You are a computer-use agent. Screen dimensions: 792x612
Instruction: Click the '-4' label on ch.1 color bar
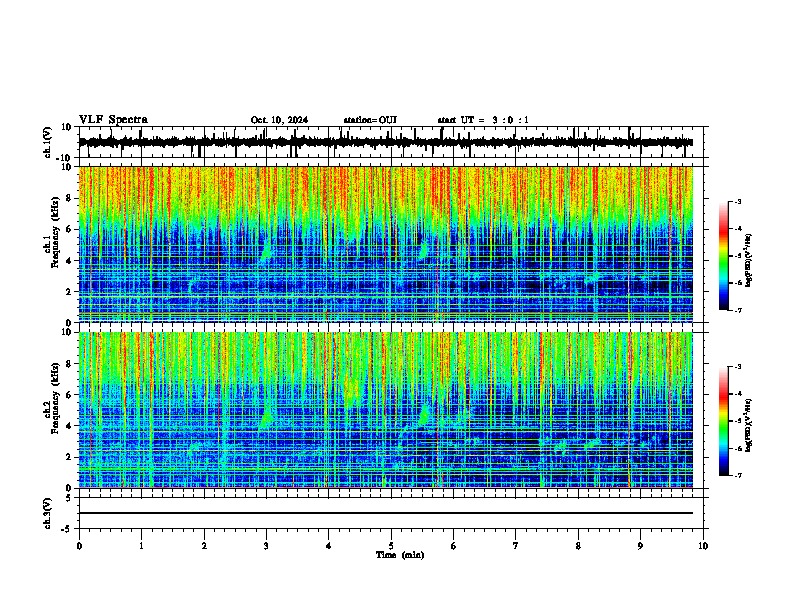[x=738, y=228]
